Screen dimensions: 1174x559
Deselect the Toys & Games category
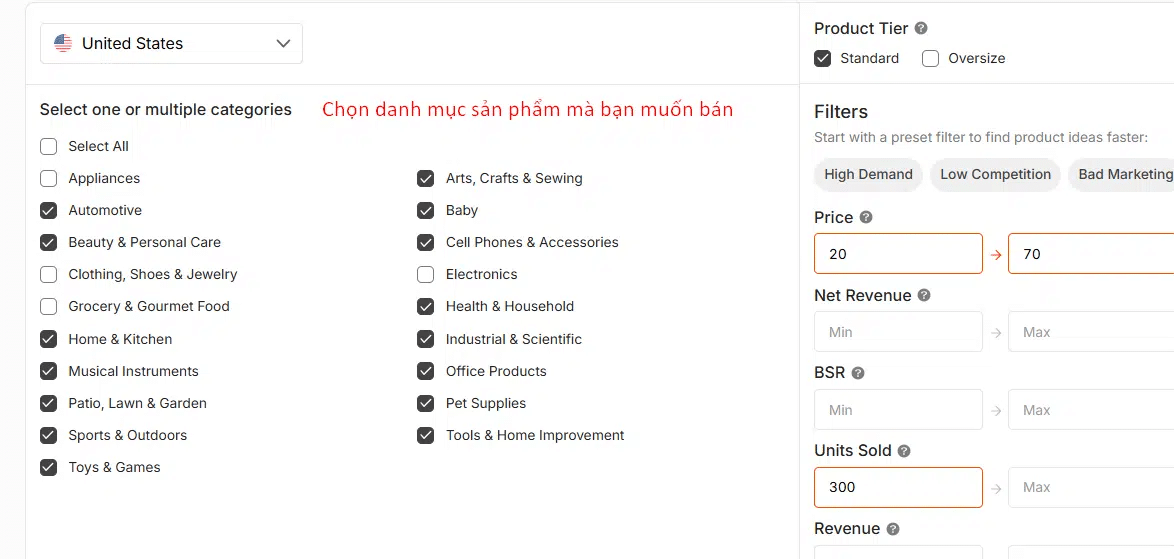pos(48,467)
